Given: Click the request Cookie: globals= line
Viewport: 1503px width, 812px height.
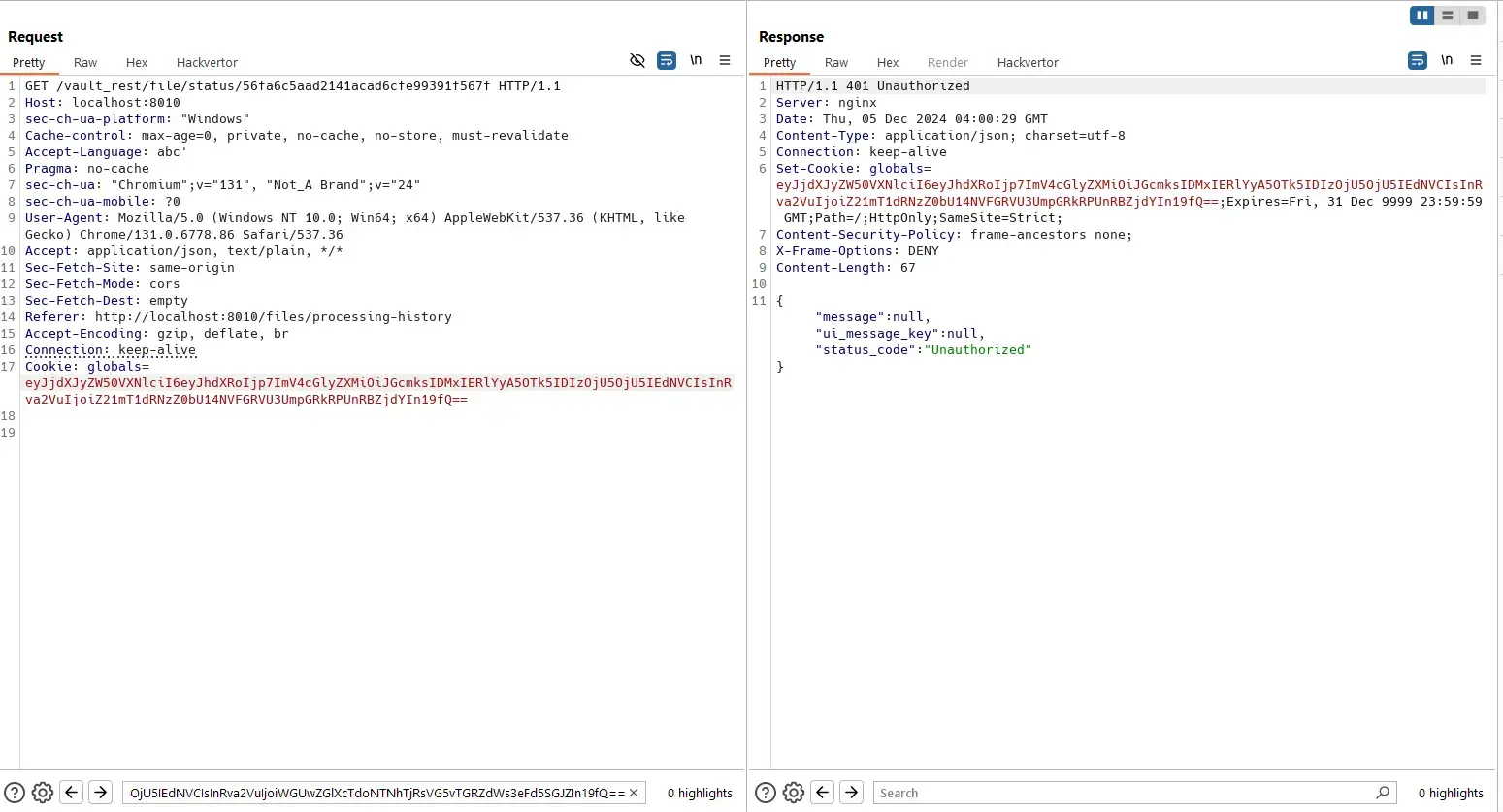Looking at the screenshot, I should [x=87, y=366].
